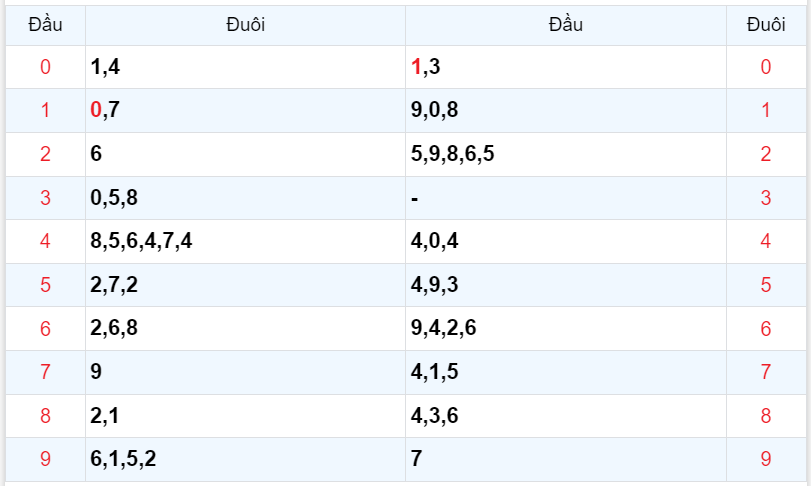Click the "6,1,5,2" cell
Image resolution: width=811 pixels, height=486 pixels.
click(123, 459)
